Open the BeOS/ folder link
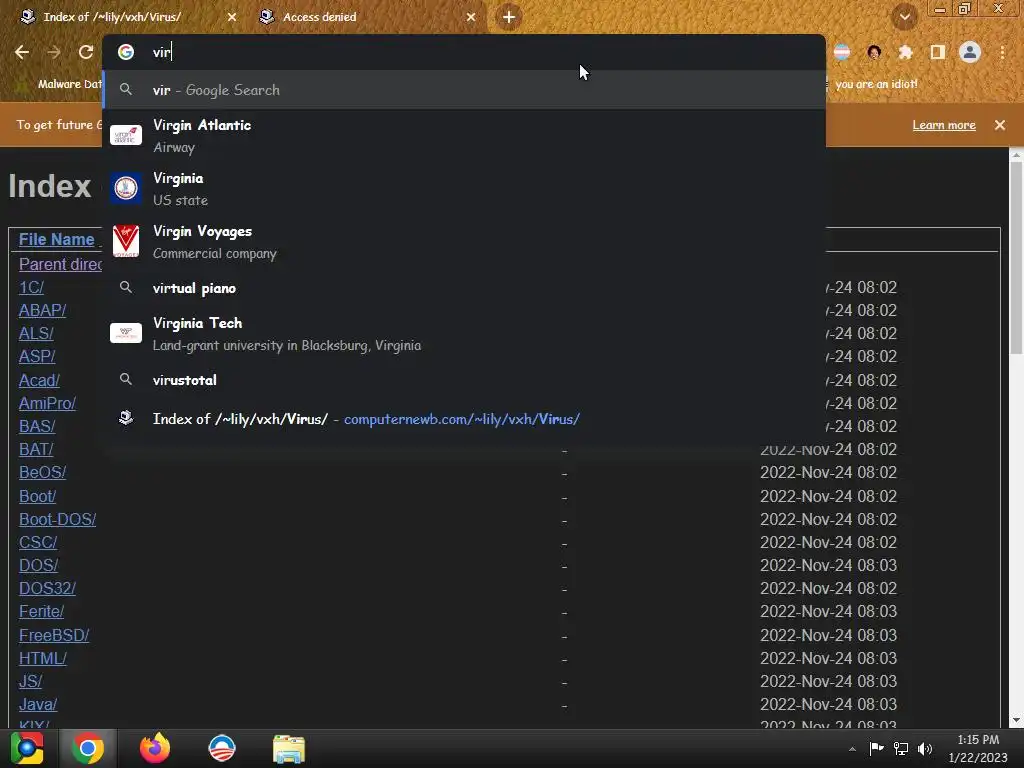The height and width of the screenshot is (768, 1024). [x=42, y=473]
